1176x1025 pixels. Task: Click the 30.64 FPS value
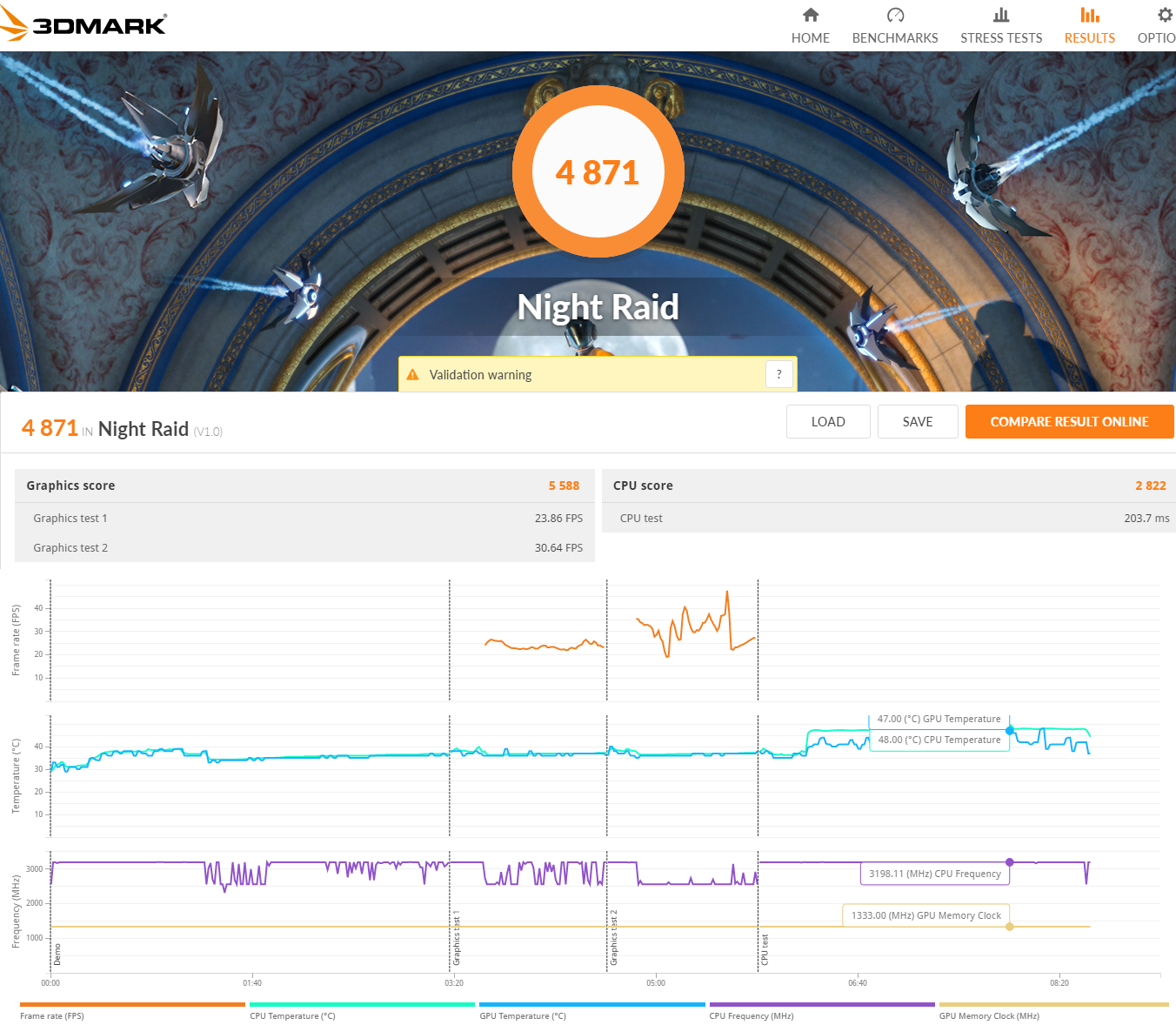click(x=558, y=547)
